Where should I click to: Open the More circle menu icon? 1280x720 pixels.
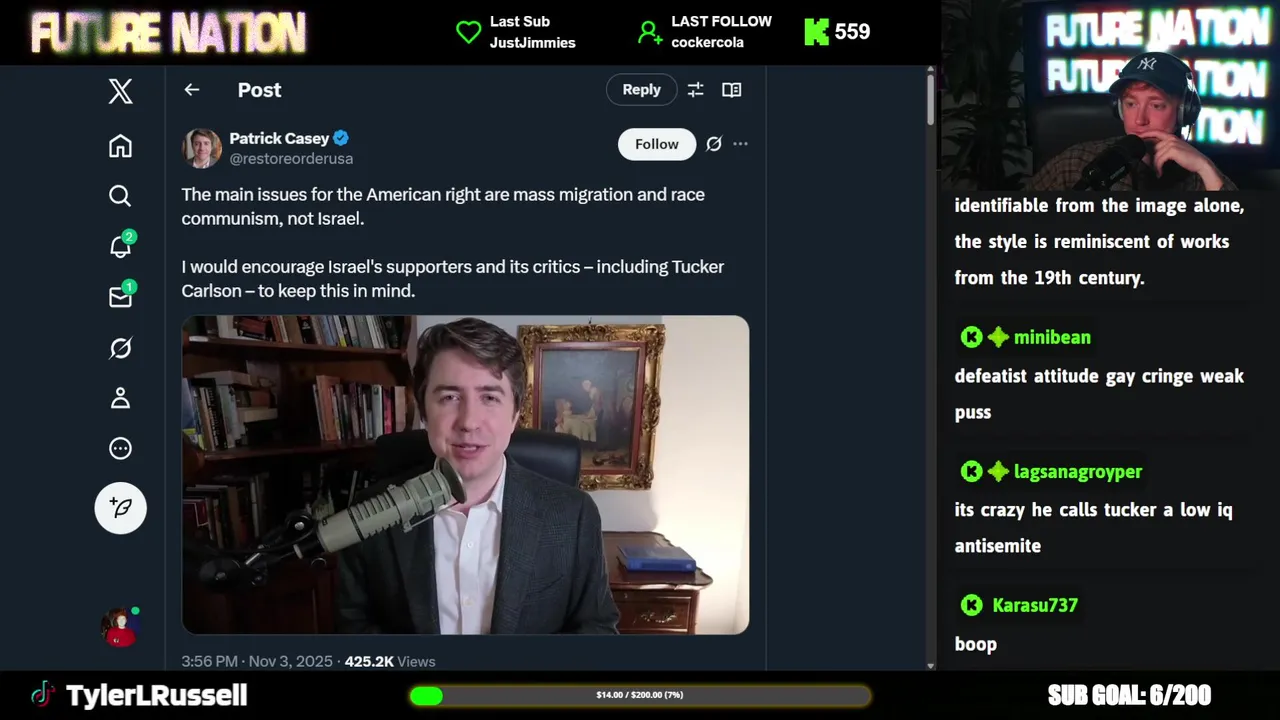120,449
